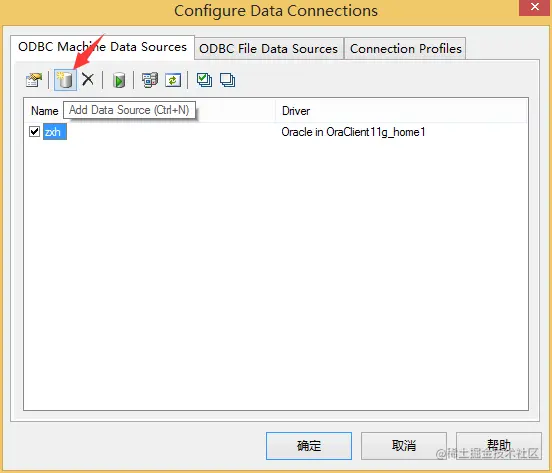Screen dimensions: 552x473
Task: Close the Configure Data Connections dialog
Action: point(535,7)
